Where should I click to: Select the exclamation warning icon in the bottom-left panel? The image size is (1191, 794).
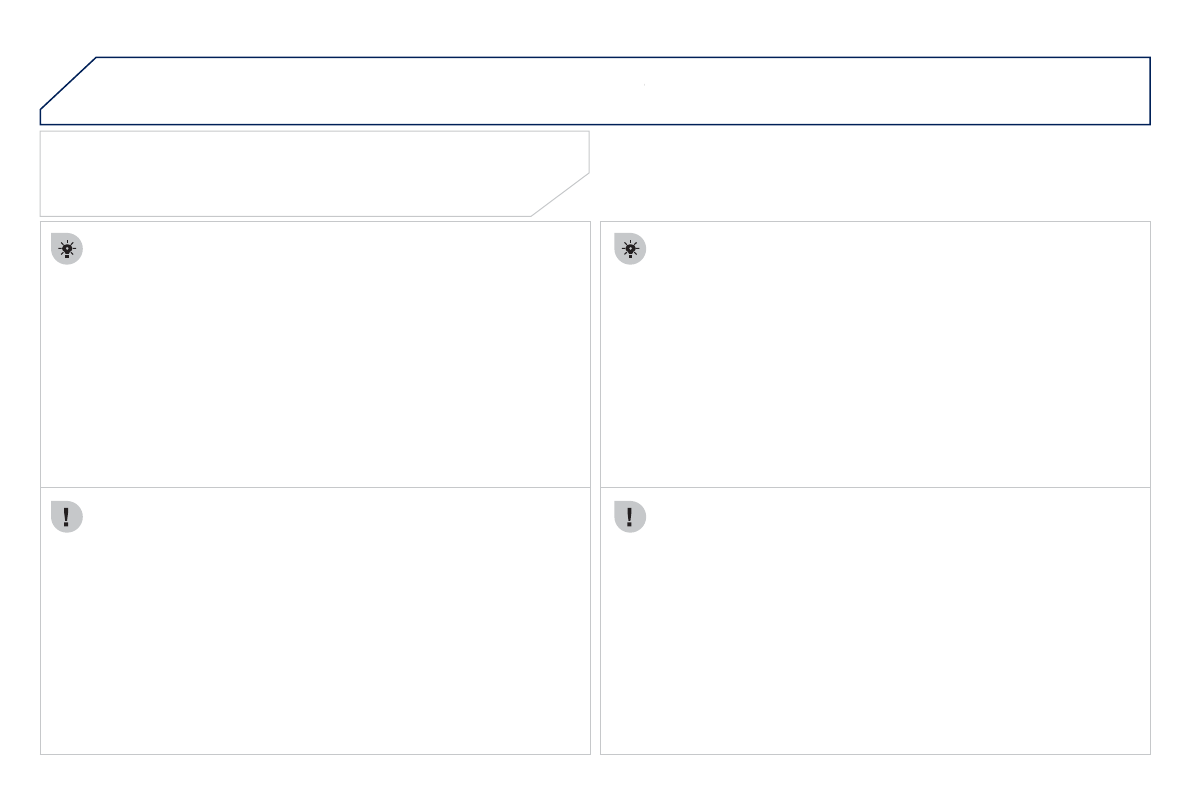tap(68, 516)
